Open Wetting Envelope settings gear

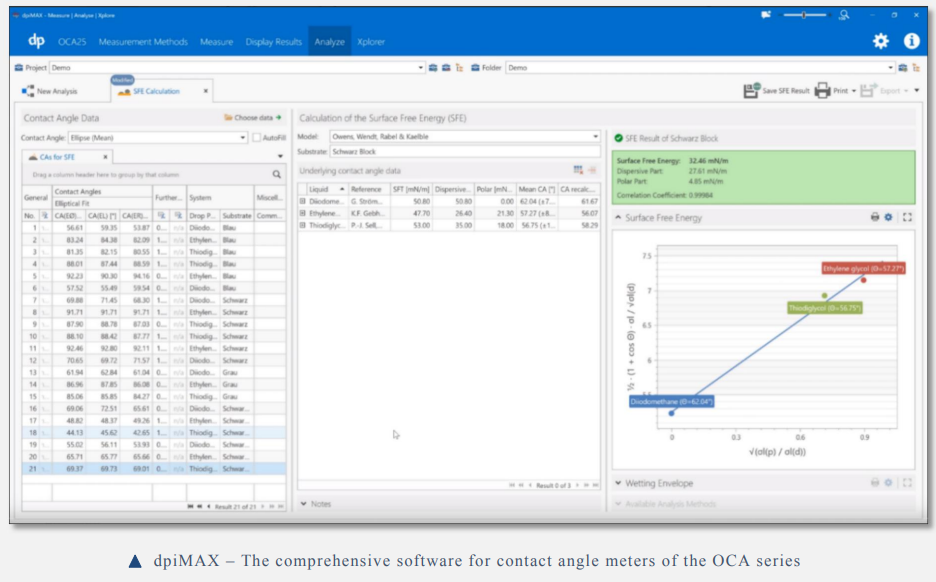click(x=888, y=482)
